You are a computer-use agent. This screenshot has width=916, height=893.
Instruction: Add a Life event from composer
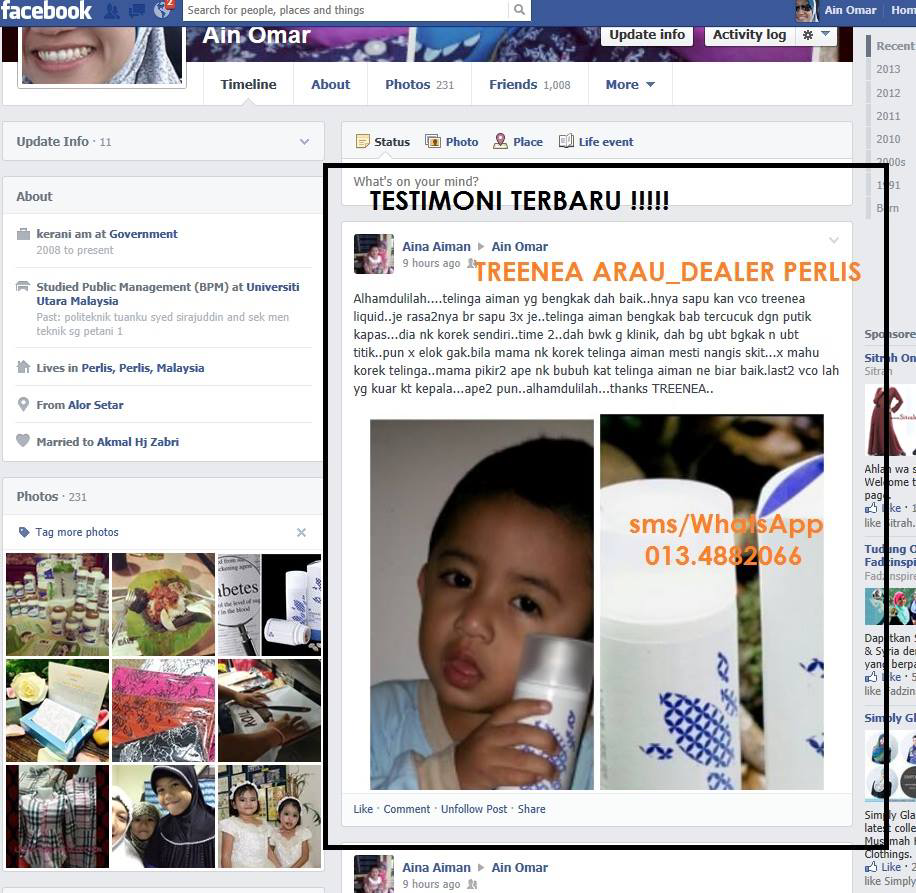(x=596, y=141)
